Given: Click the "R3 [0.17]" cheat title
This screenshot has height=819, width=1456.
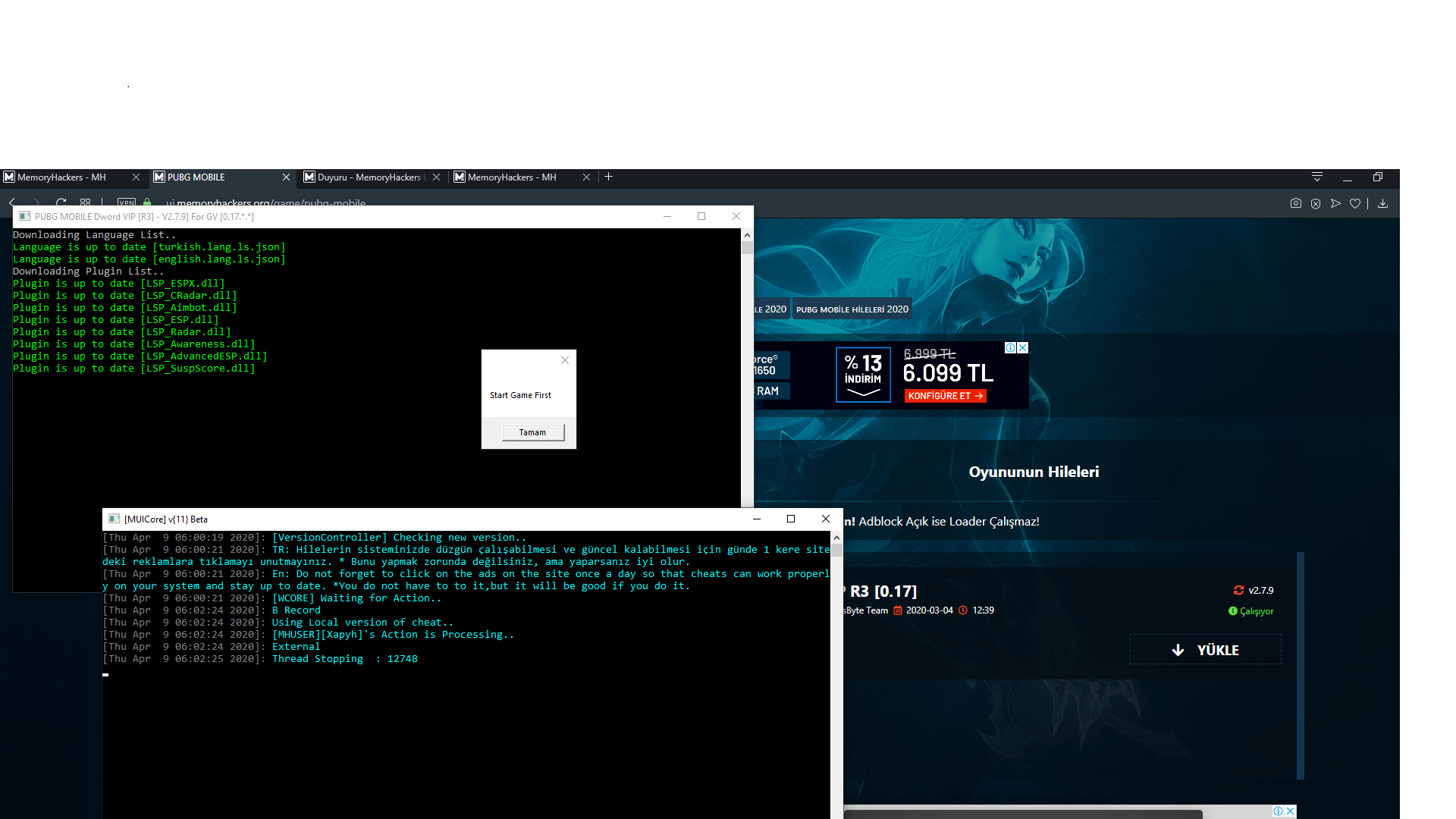Looking at the screenshot, I should 883,591.
